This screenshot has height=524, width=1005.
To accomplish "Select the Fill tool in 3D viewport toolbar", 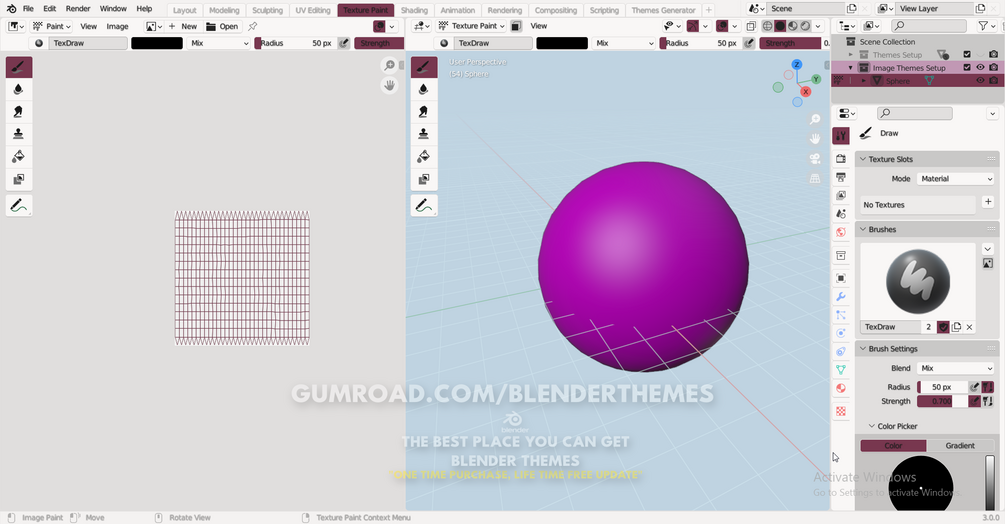I will pyautogui.click(x=424, y=156).
